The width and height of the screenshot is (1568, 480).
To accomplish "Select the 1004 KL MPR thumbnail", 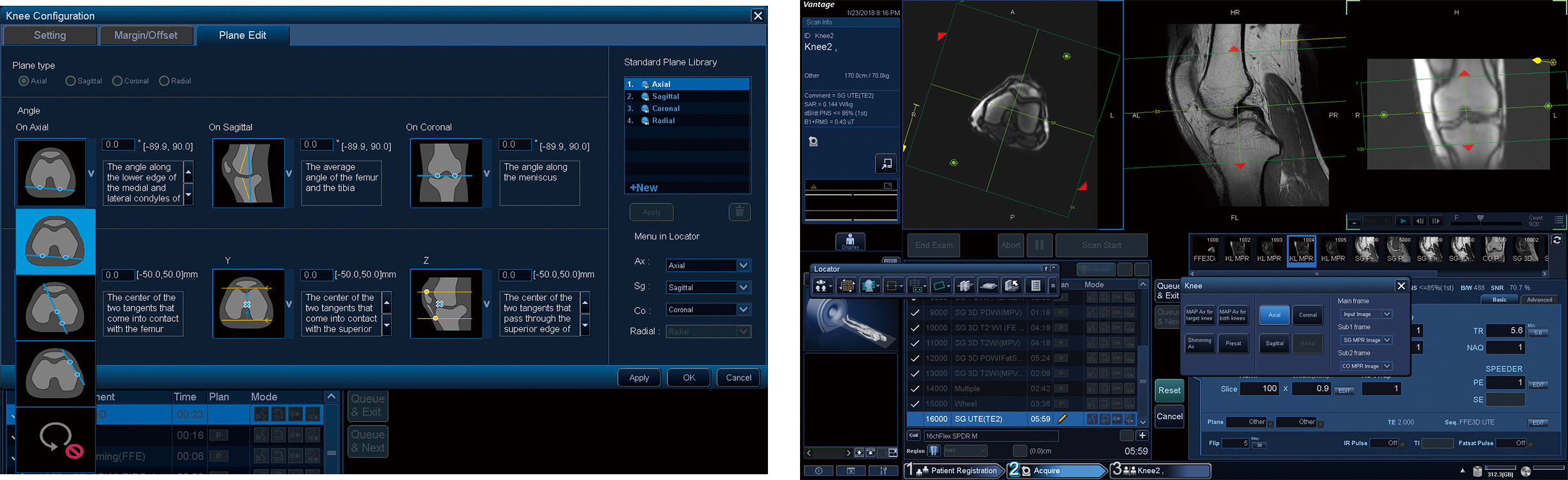I will click(x=1301, y=250).
